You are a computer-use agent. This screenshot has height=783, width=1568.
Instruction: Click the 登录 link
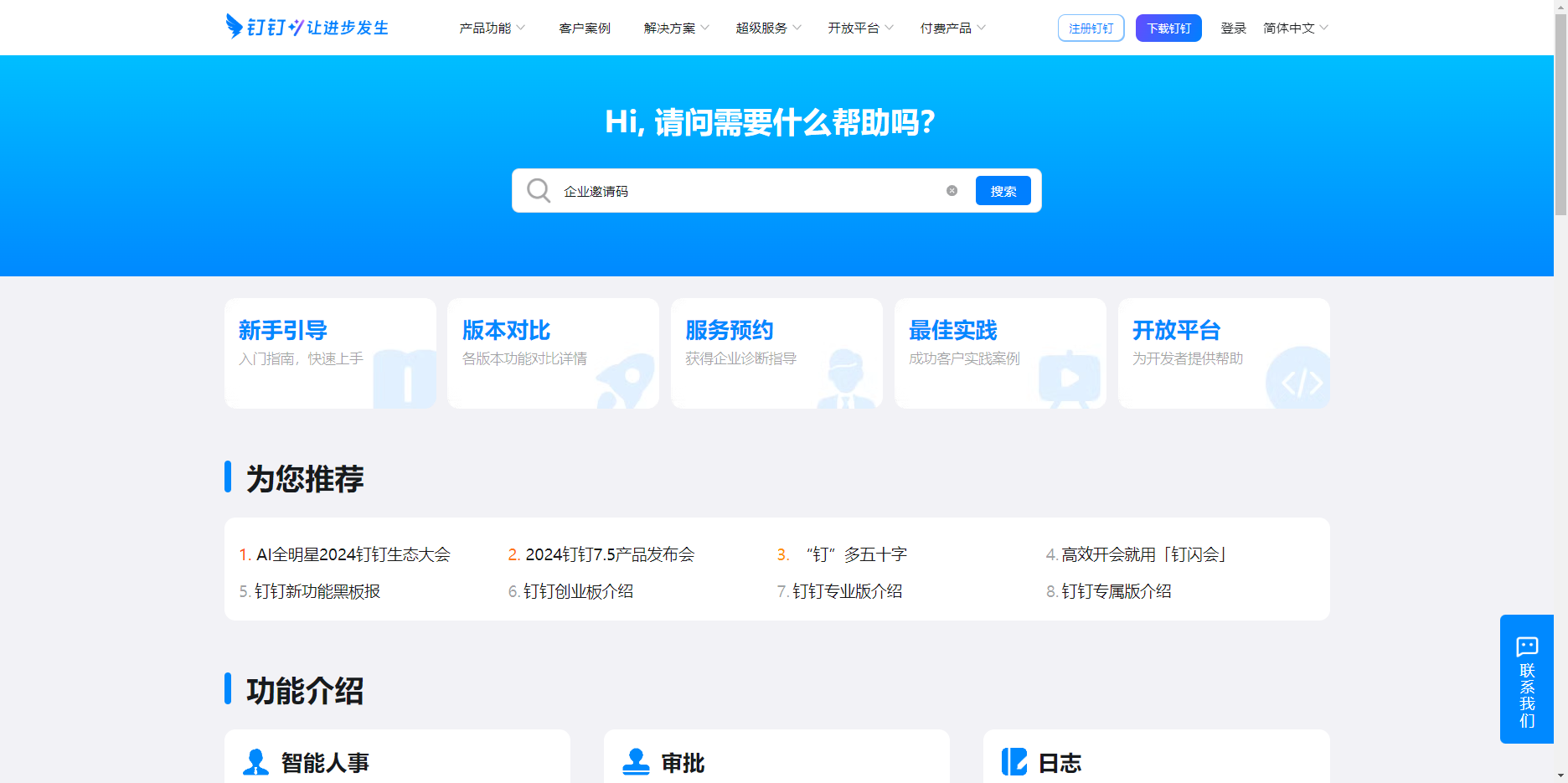(x=1233, y=28)
